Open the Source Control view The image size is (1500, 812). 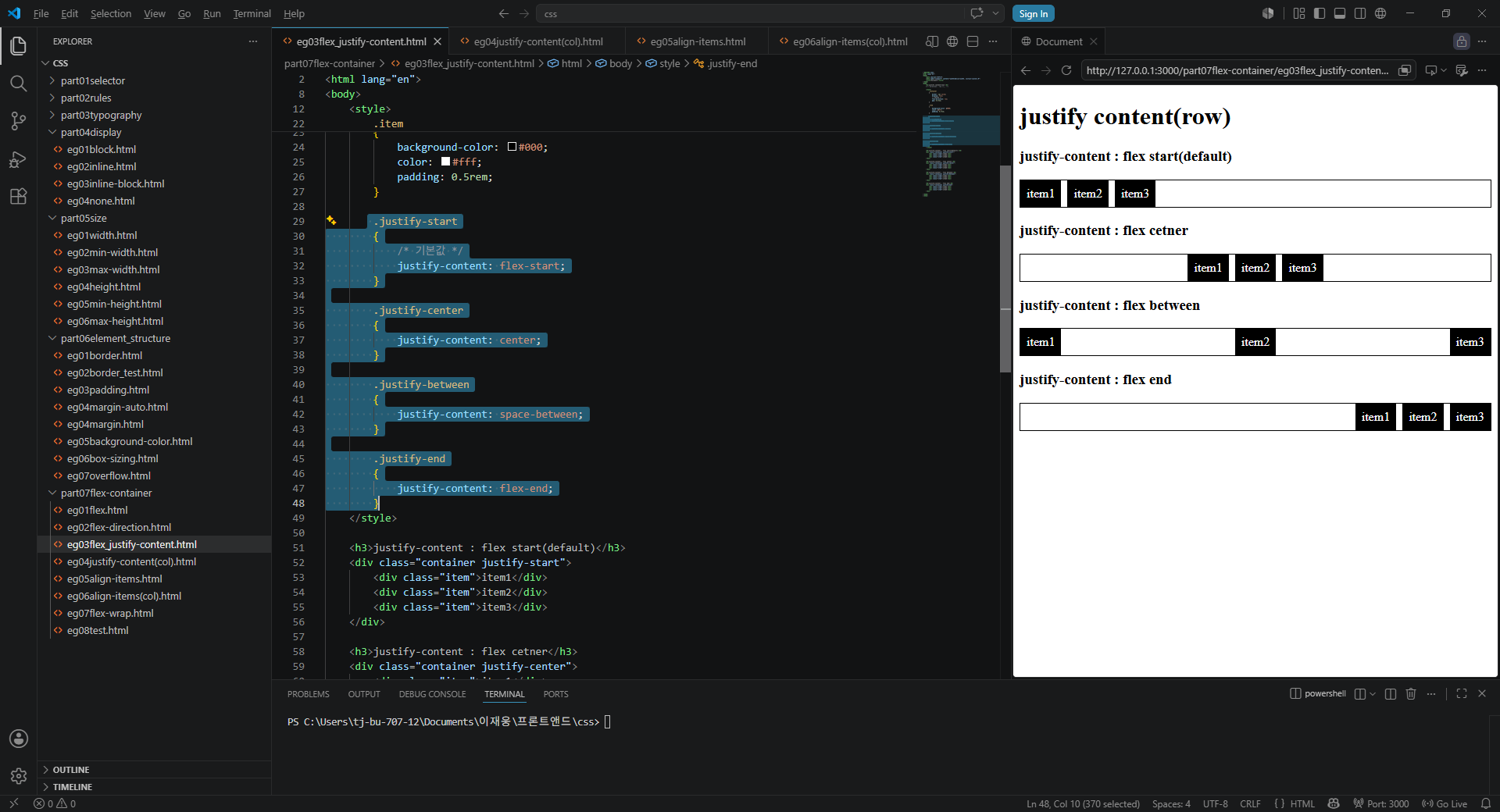click(19, 121)
